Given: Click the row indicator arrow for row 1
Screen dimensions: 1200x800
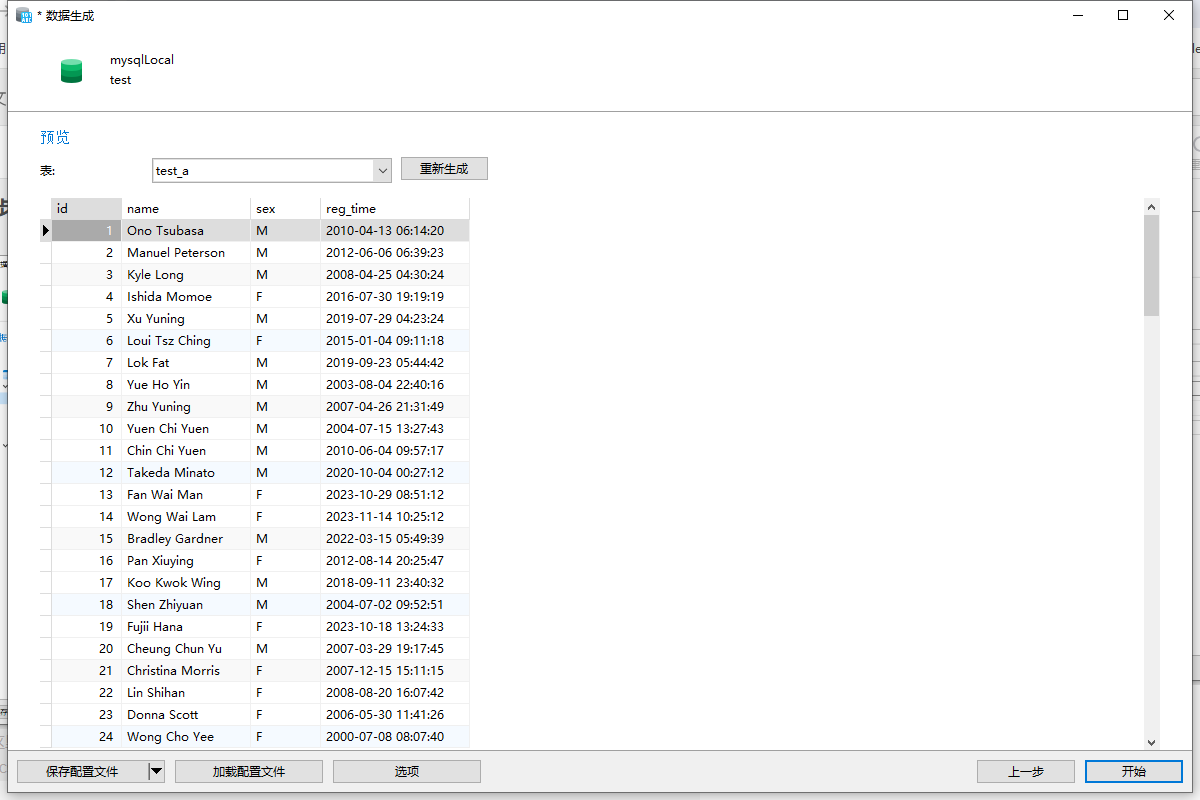Looking at the screenshot, I should tap(45, 230).
